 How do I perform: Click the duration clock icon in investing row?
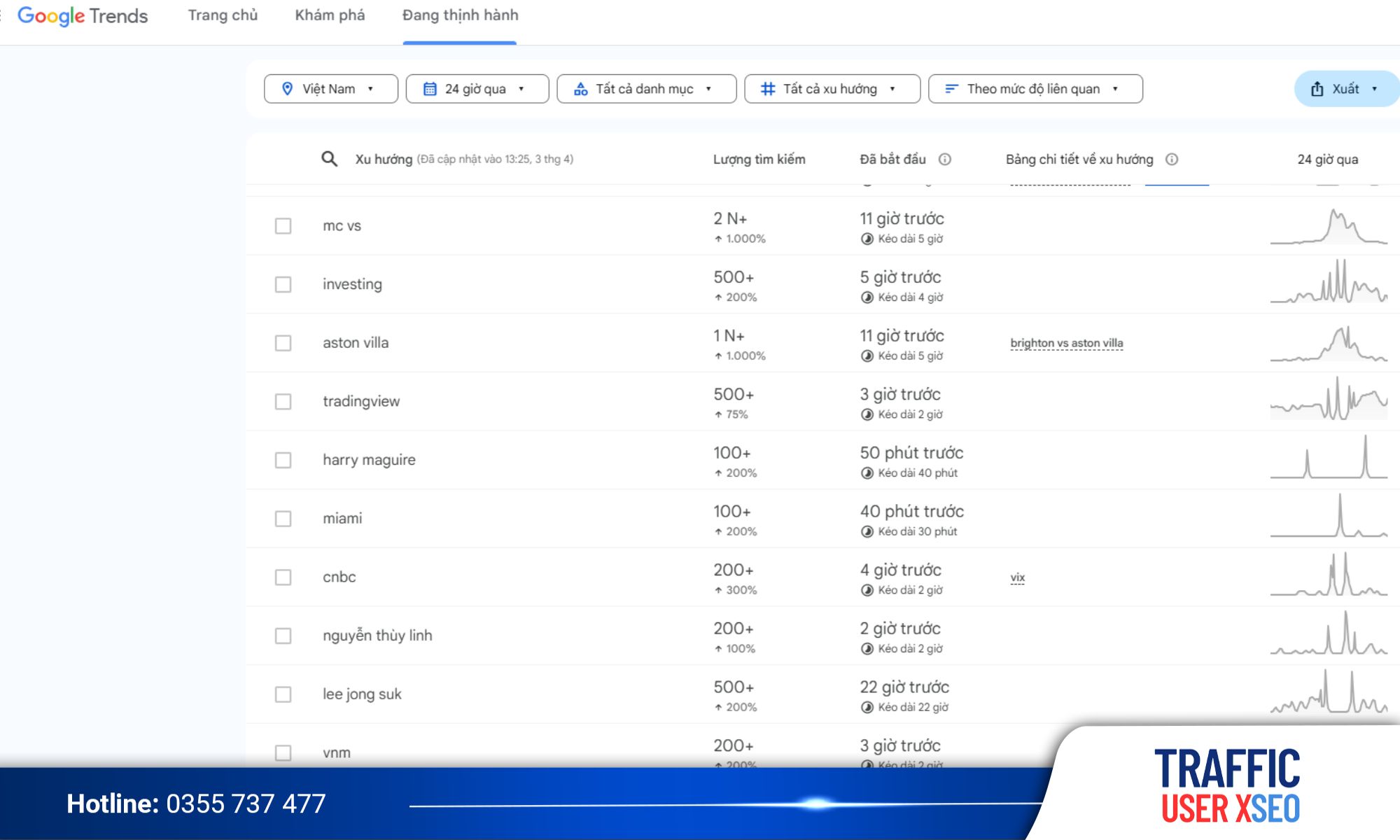(867, 297)
